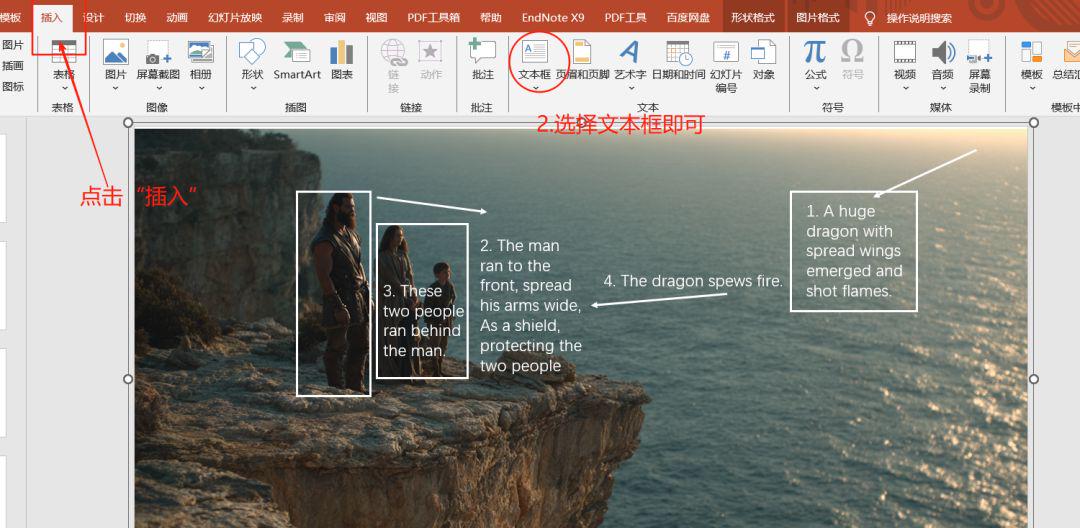Click the picture's top-left selection handle
The height and width of the screenshot is (528, 1080).
click(127, 123)
